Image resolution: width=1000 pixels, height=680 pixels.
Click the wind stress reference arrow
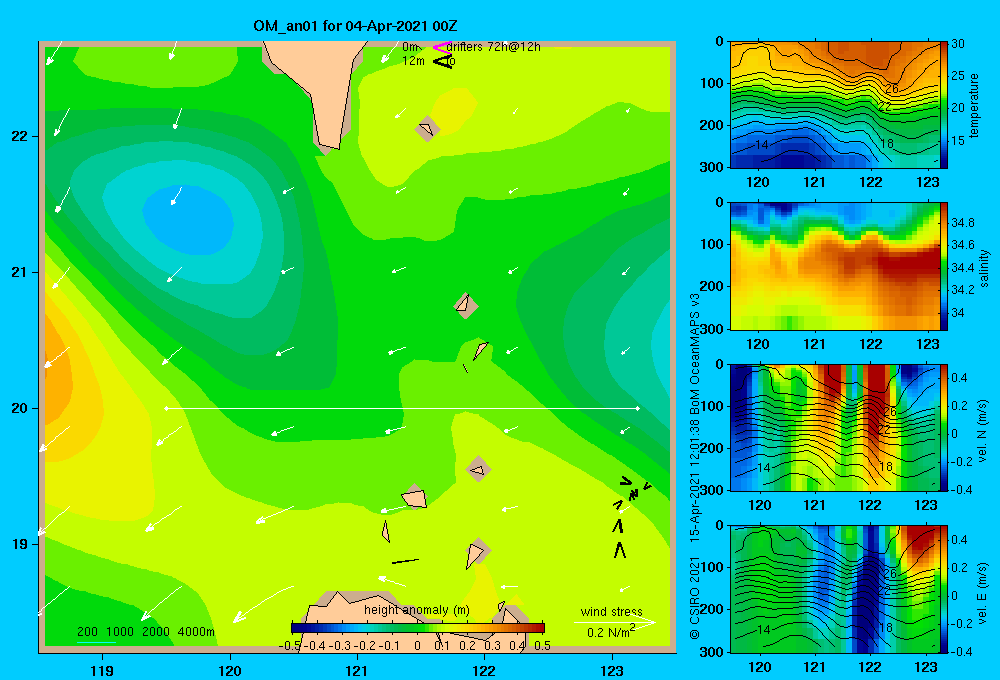click(615, 622)
